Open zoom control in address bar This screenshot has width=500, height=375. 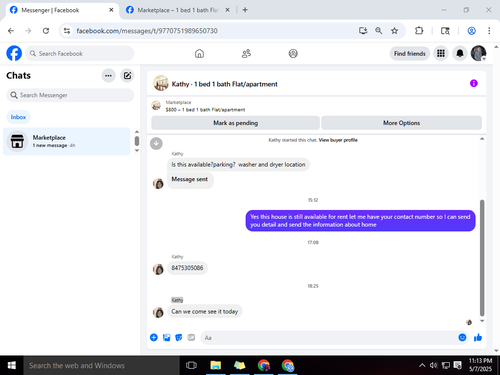(379, 31)
